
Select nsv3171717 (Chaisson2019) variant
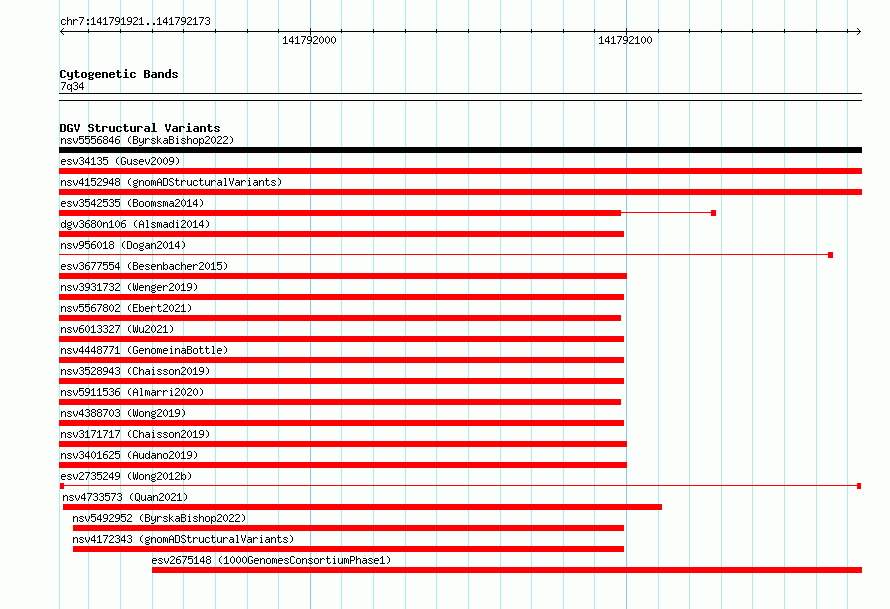tap(135, 434)
